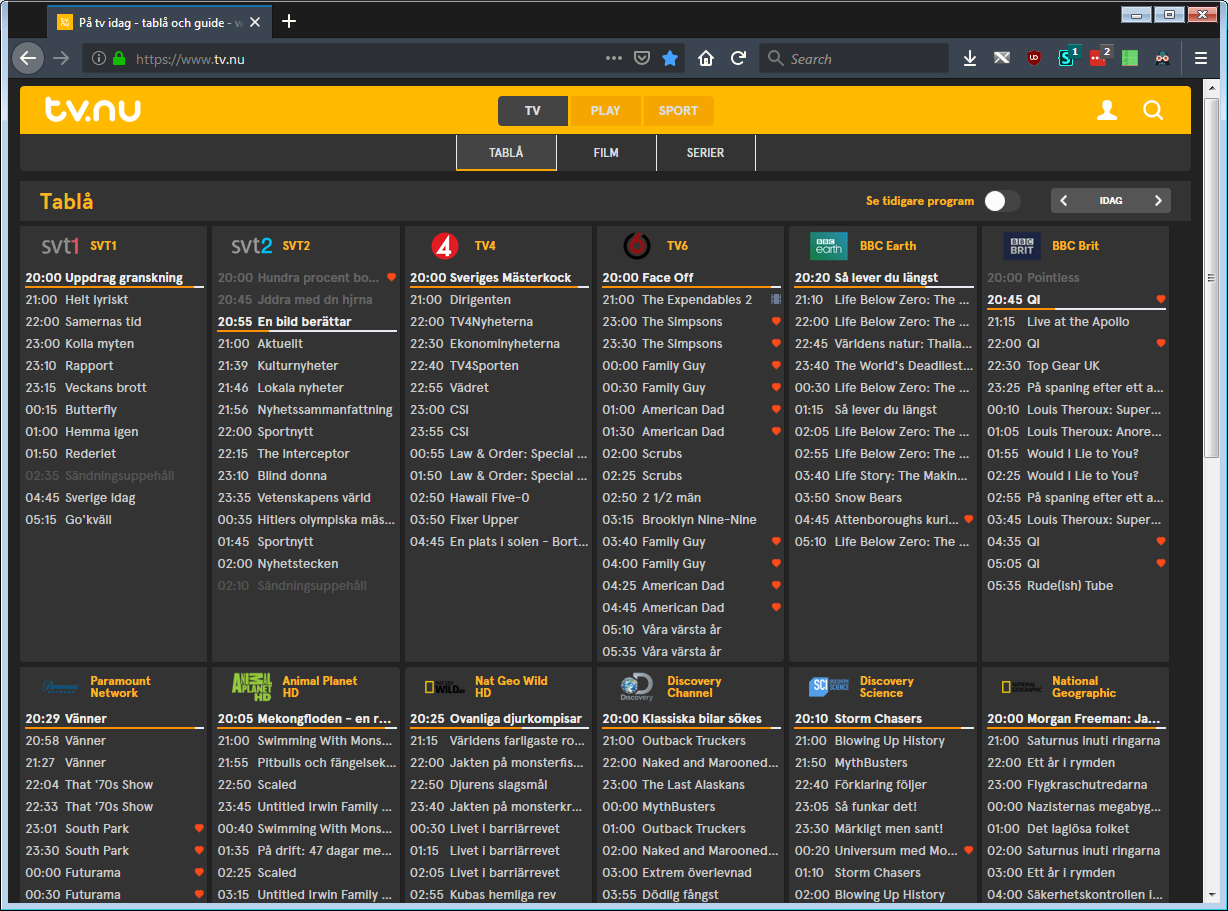Viewport: 1228px width, 911px height.
Task: Toggle heart on Family Guy 00:00
Action: [776, 366]
